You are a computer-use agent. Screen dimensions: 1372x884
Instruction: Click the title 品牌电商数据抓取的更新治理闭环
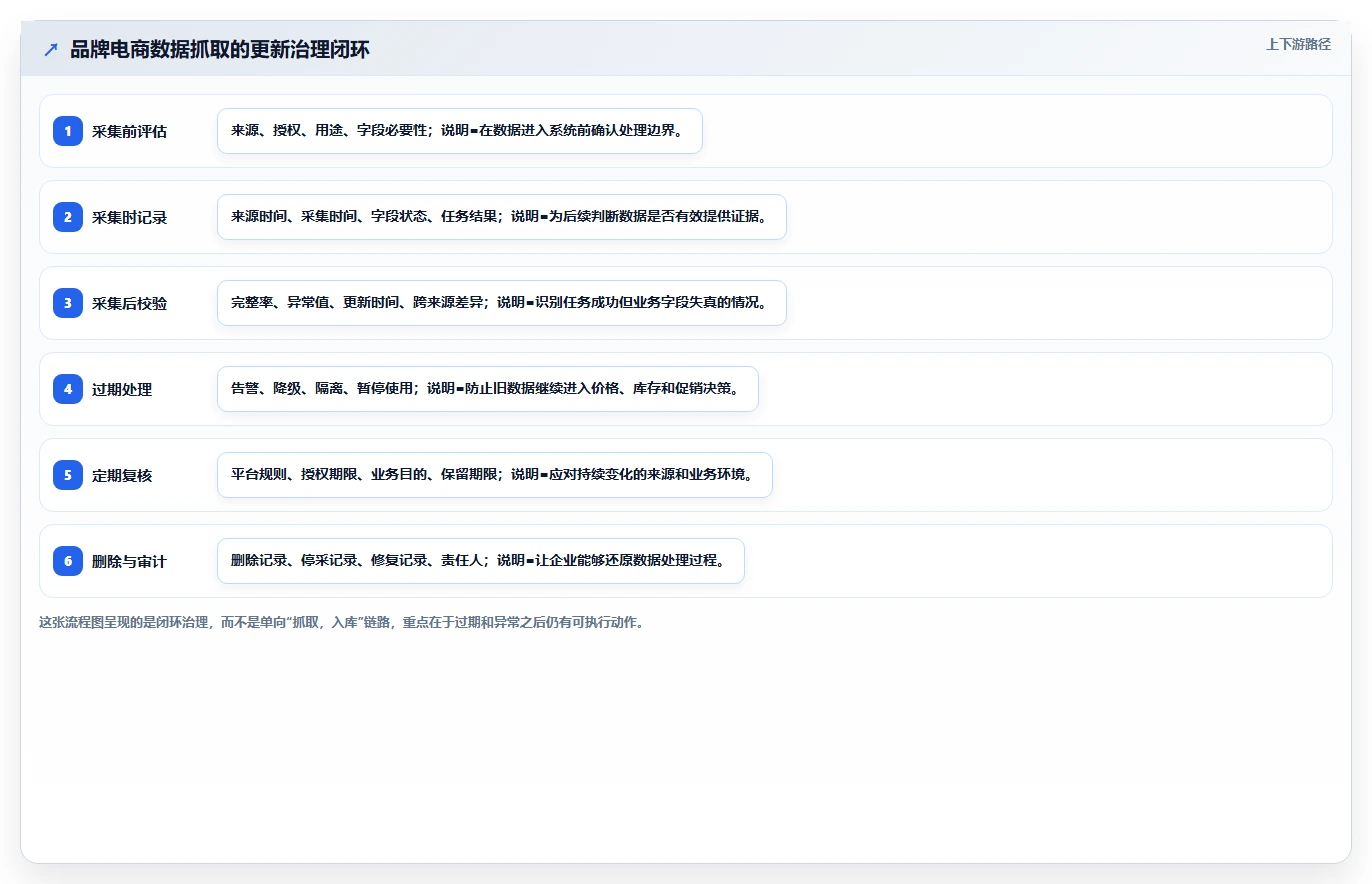[220, 50]
